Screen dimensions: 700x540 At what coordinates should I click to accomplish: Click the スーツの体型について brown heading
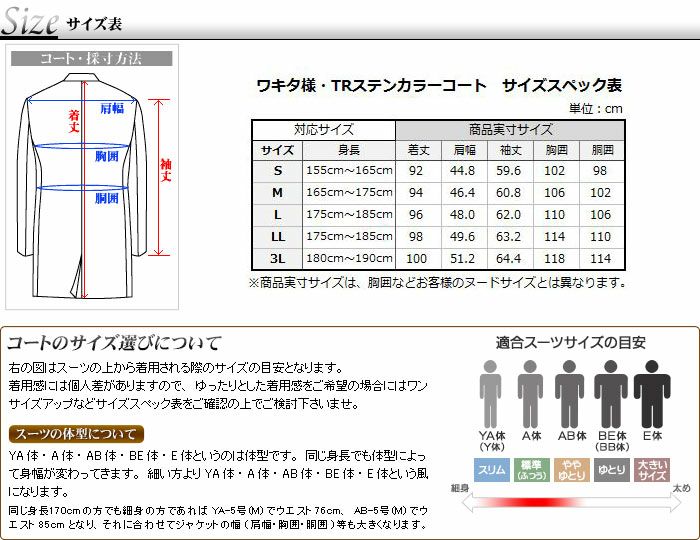[x=76, y=434]
